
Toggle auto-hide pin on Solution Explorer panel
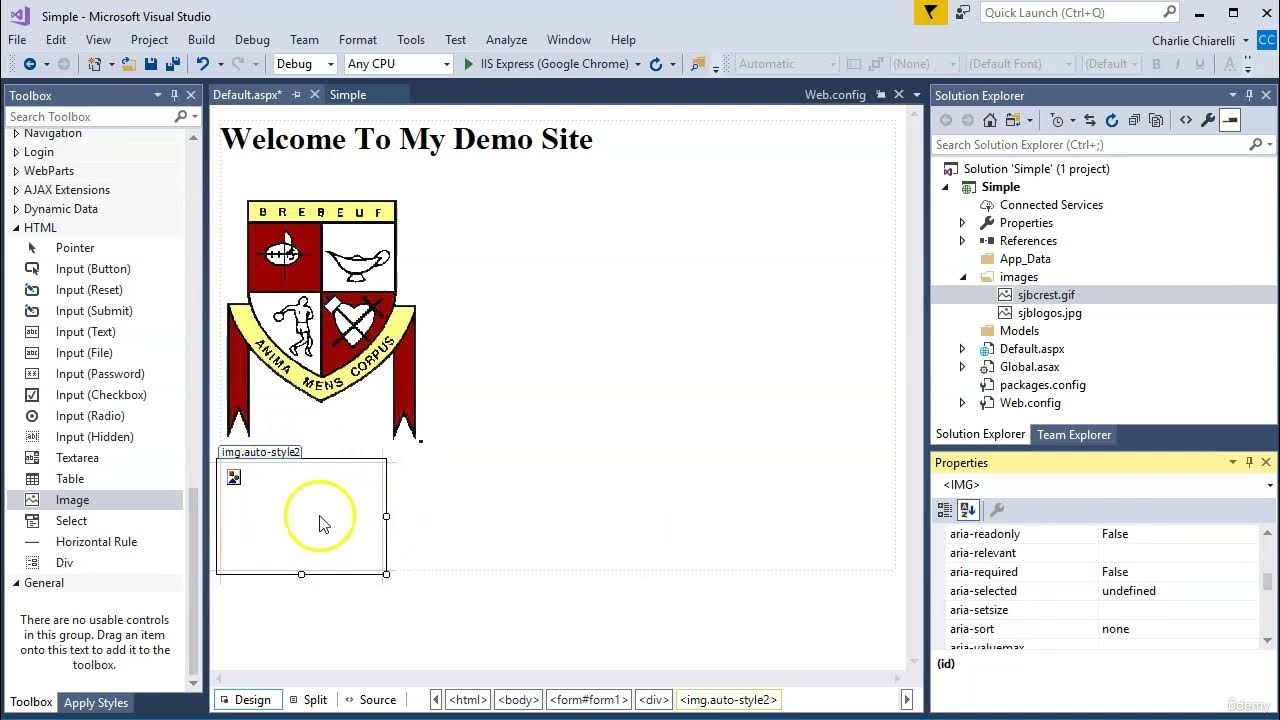coord(1249,96)
